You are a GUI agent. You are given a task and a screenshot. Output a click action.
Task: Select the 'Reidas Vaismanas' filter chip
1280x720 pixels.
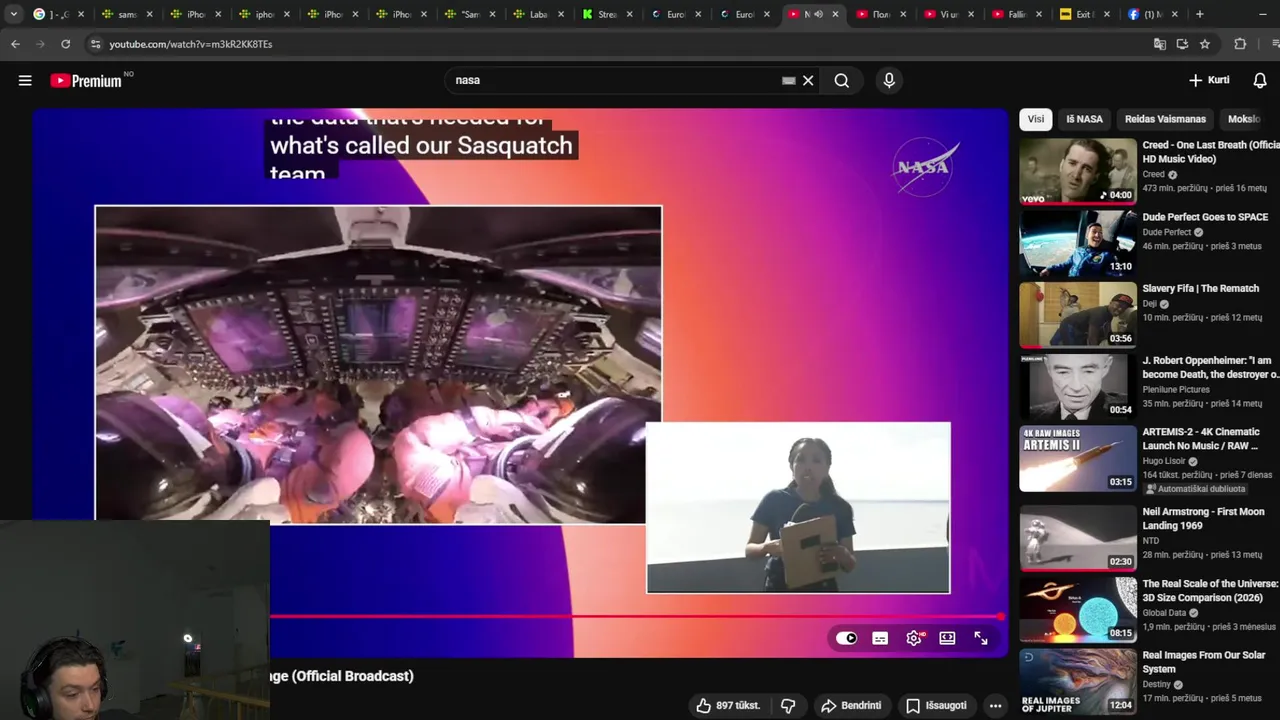[x=1165, y=119]
